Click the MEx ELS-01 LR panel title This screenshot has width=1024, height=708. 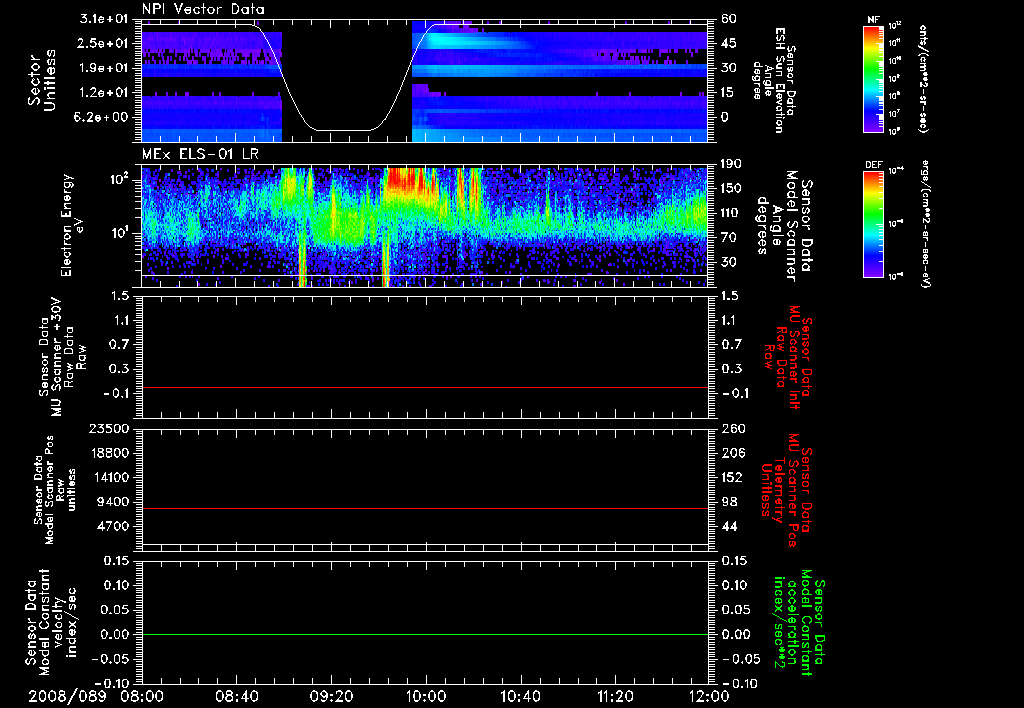(200, 155)
